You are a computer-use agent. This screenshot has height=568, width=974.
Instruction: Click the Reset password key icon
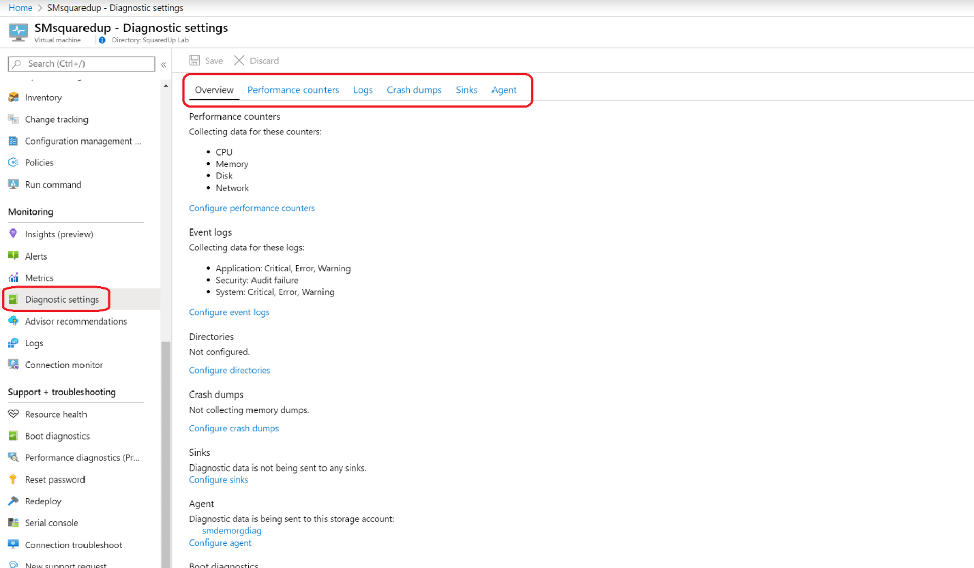click(13, 479)
